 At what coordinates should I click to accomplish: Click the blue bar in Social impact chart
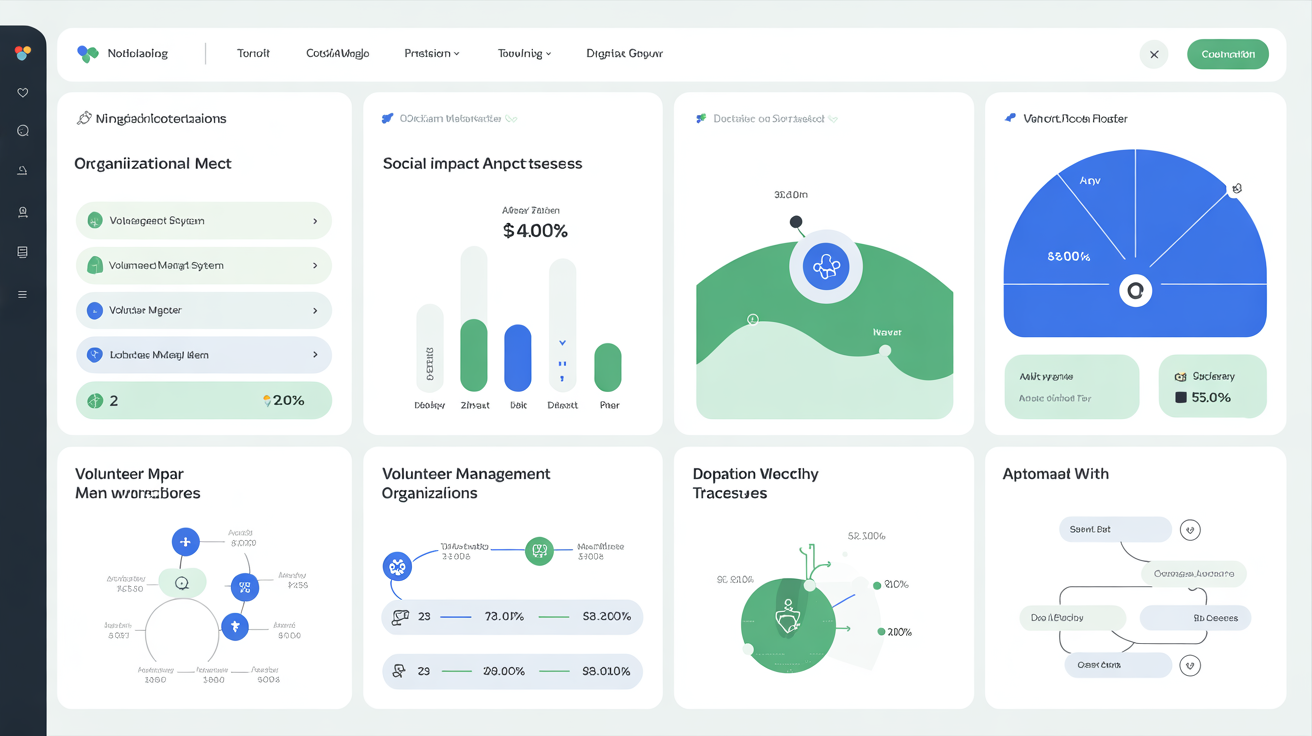[517, 358]
